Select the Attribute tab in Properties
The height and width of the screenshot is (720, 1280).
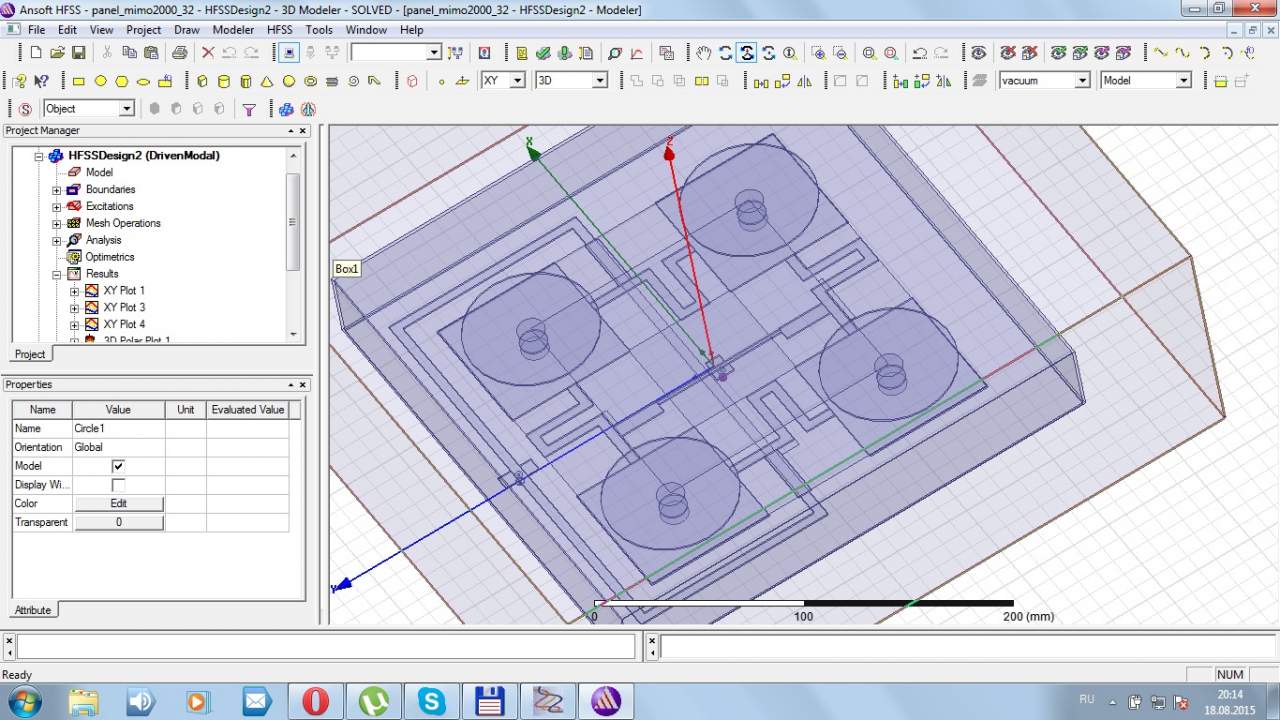[x=32, y=610]
